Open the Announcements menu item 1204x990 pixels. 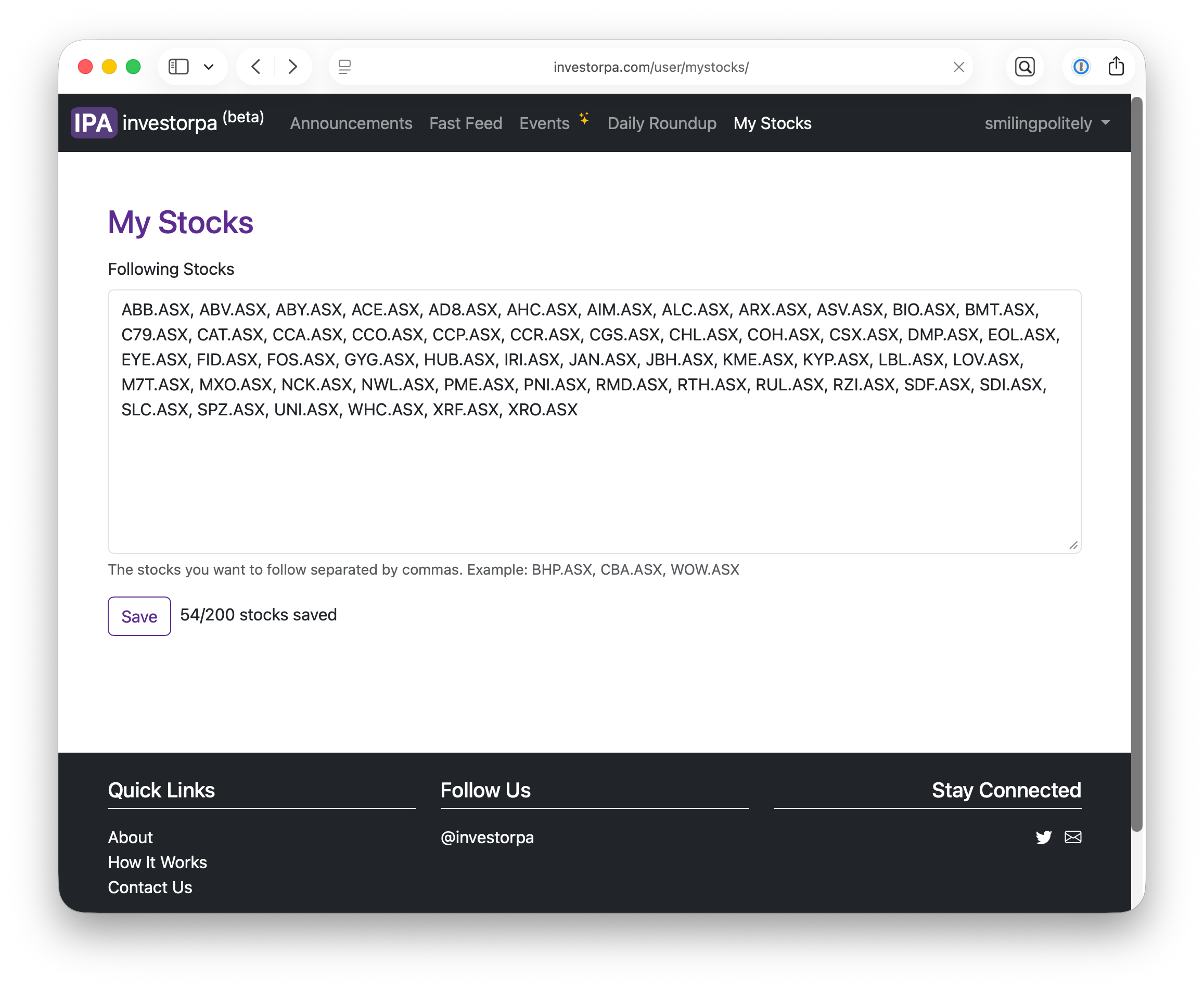[x=351, y=123]
